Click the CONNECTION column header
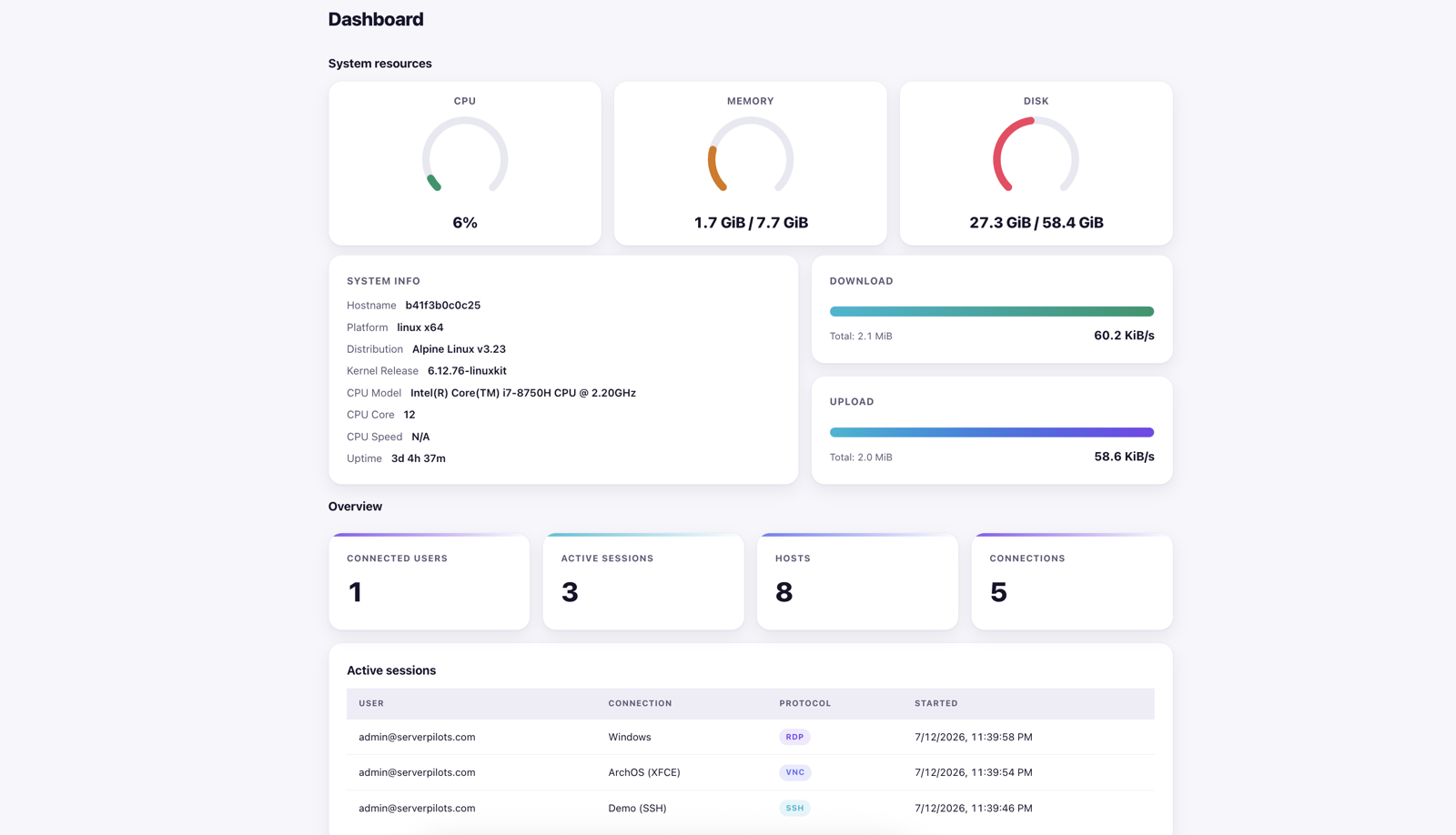This screenshot has height=835, width=1456. tap(640, 703)
